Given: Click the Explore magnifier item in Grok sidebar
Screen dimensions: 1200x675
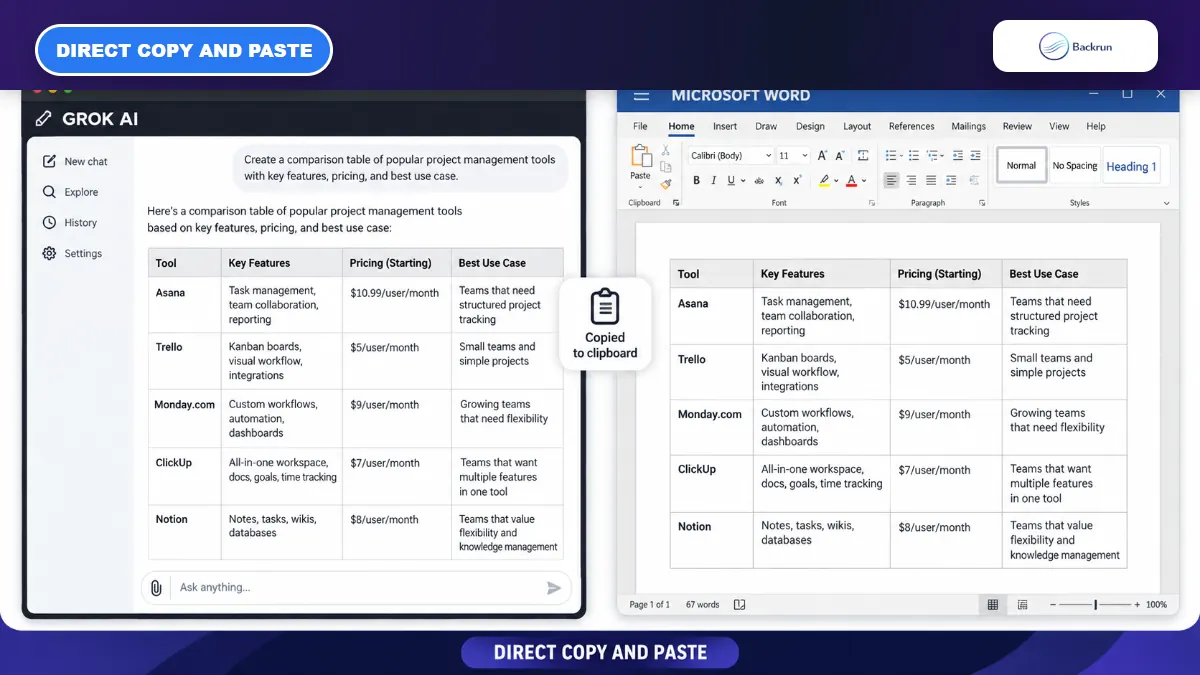Looking at the screenshot, I should coord(70,192).
